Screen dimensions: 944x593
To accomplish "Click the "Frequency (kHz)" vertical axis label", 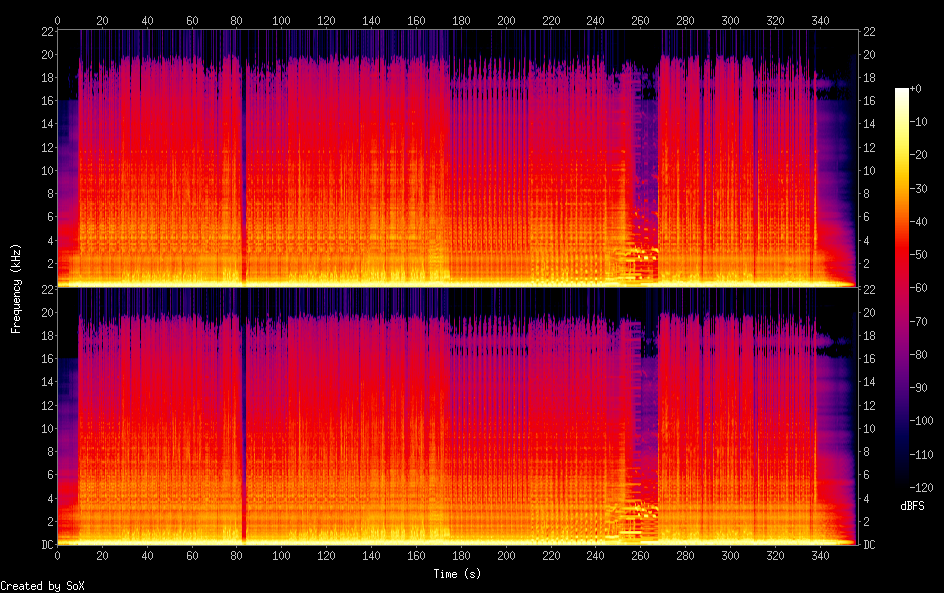I will (16, 288).
